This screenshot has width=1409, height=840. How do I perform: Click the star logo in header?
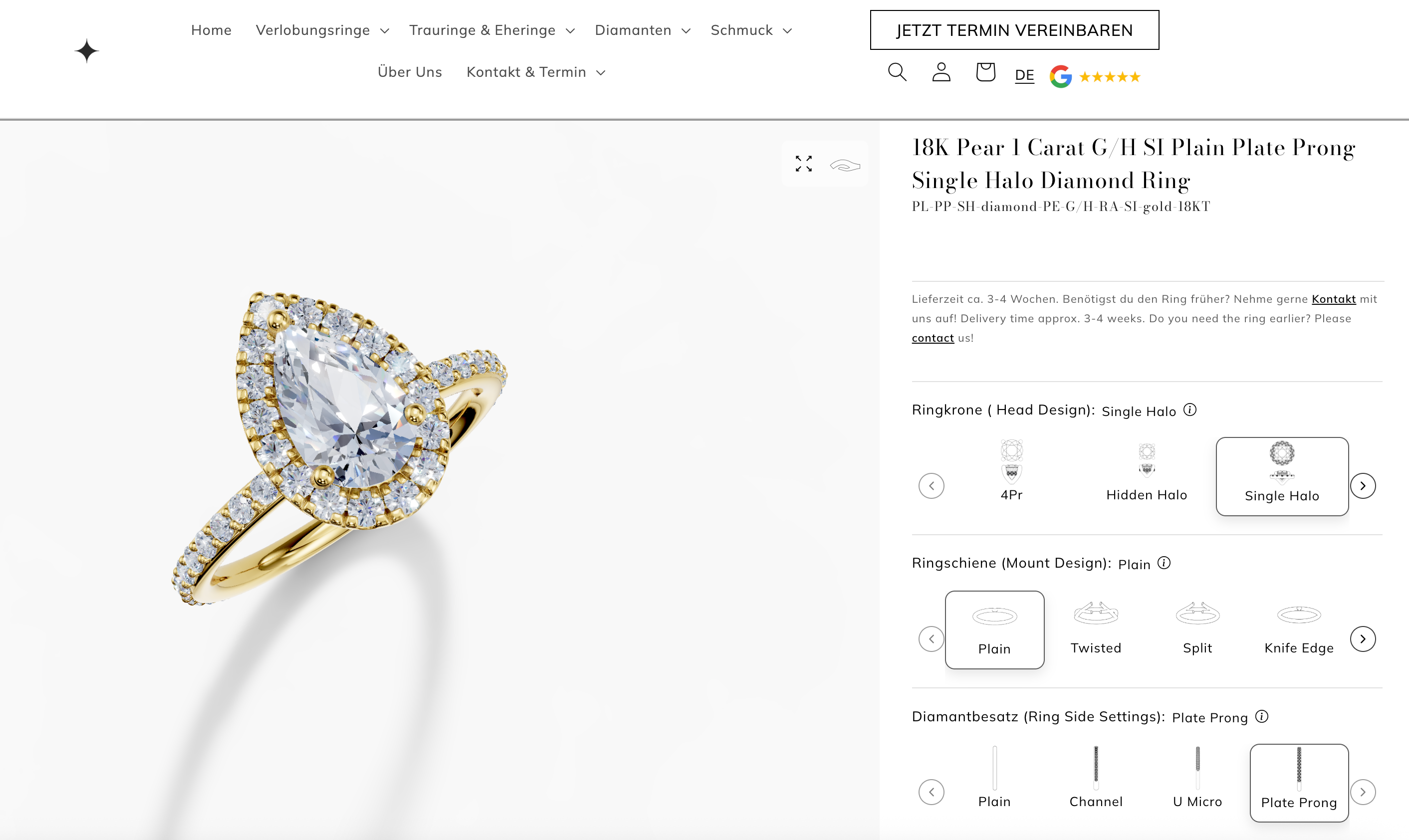(87, 51)
